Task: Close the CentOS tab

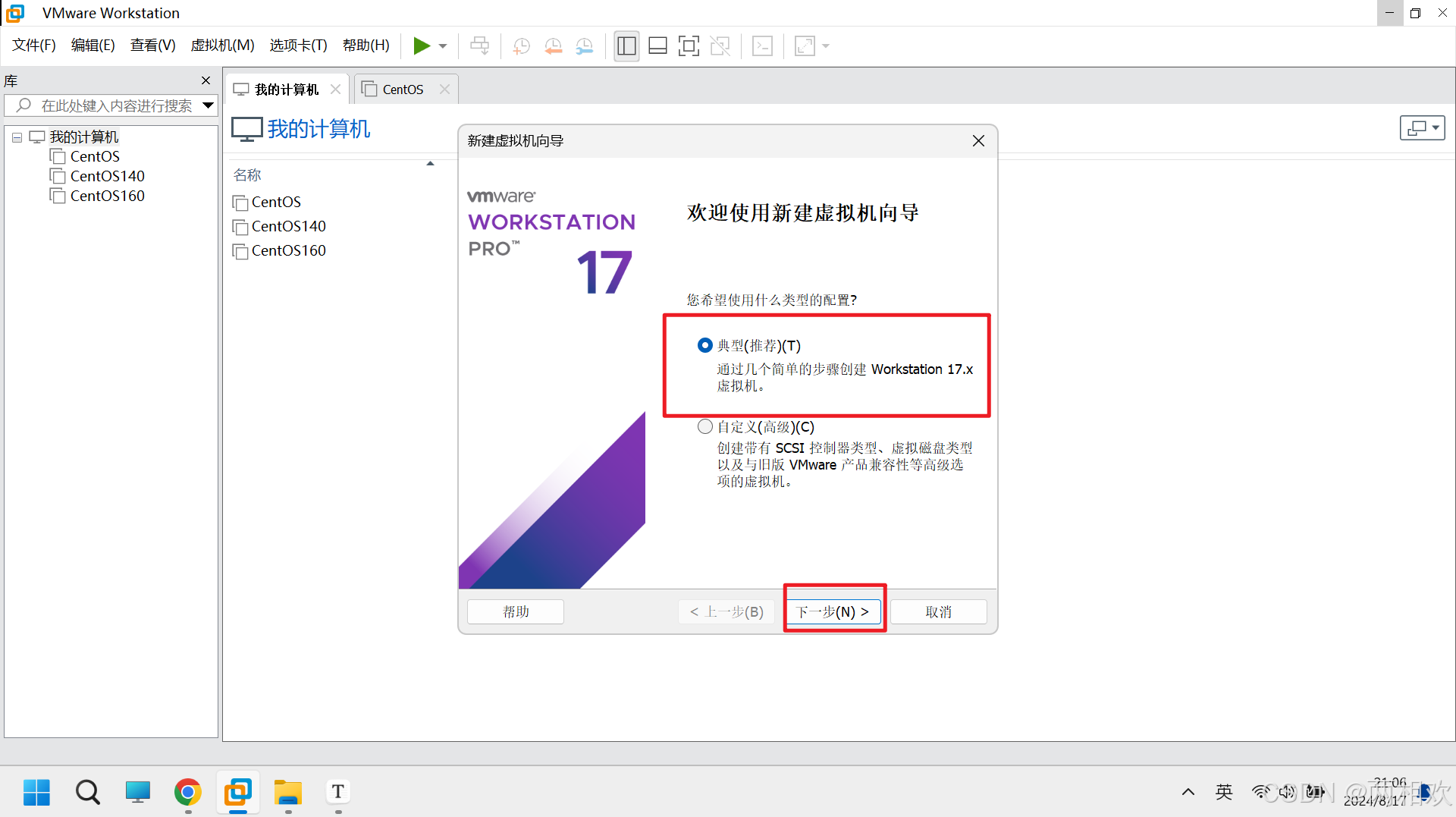Action: pyautogui.click(x=444, y=90)
